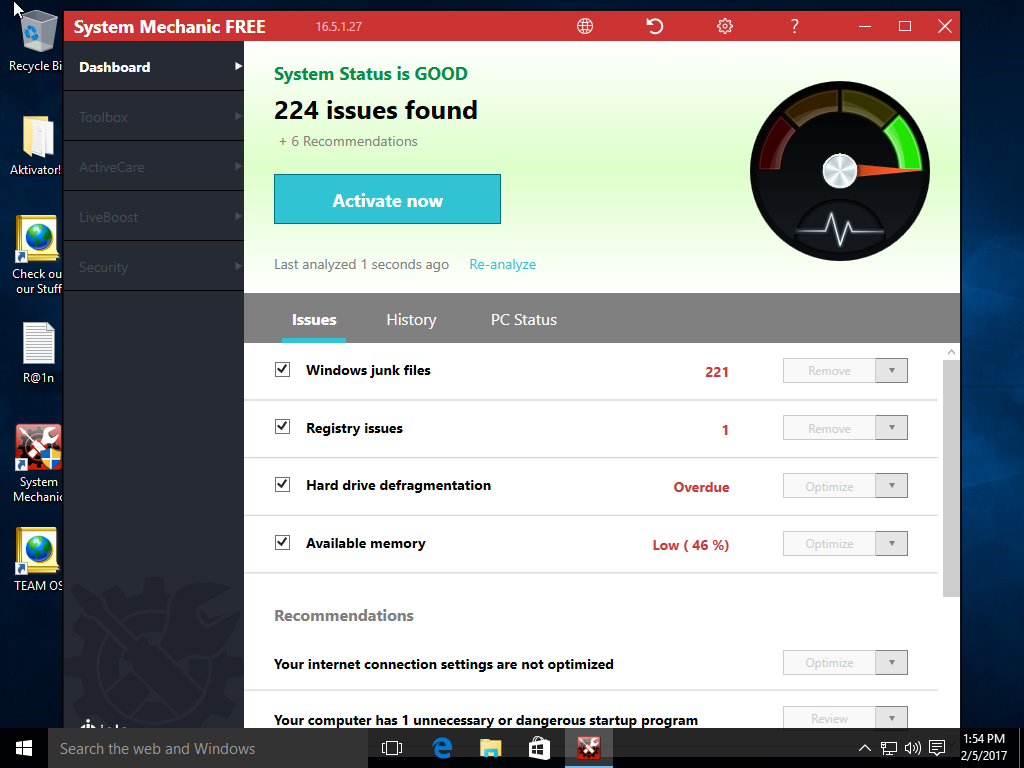Open File Explorer from taskbar
This screenshot has width=1024, height=768.
[x=490, y=748]
